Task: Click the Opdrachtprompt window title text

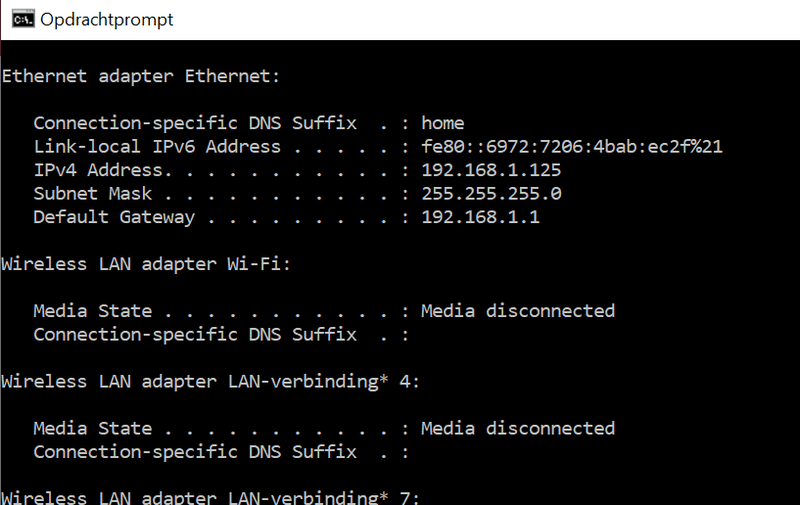Action: tap(106, 20)
